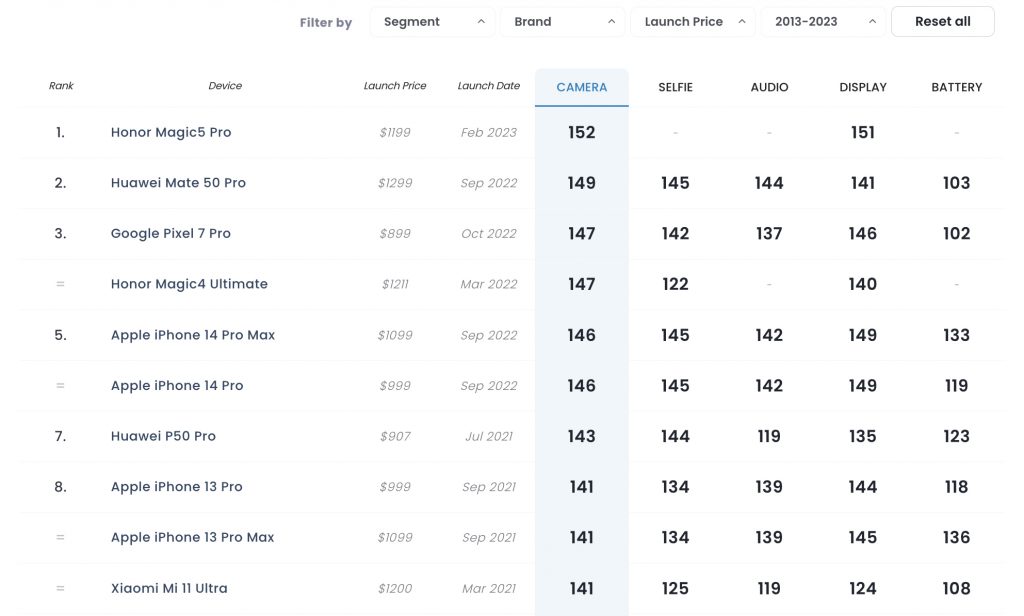
Task: Open the Launch Price filter dropdown
Action: point(692,22)
